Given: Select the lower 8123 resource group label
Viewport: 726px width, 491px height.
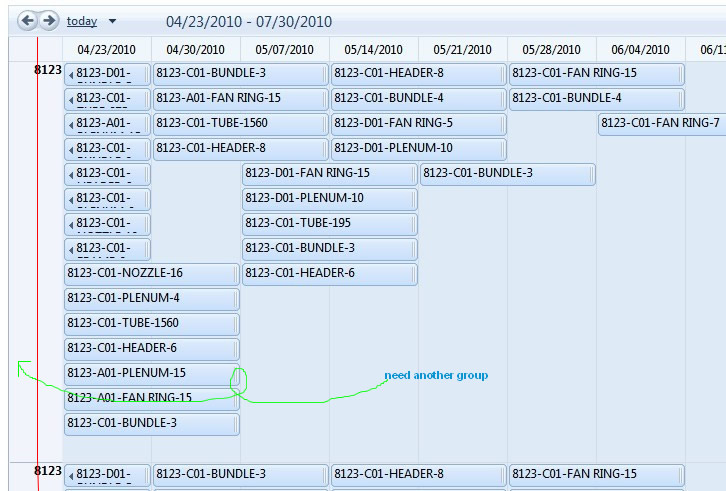Looking at the screenshot, I should [x=48, y=471].
